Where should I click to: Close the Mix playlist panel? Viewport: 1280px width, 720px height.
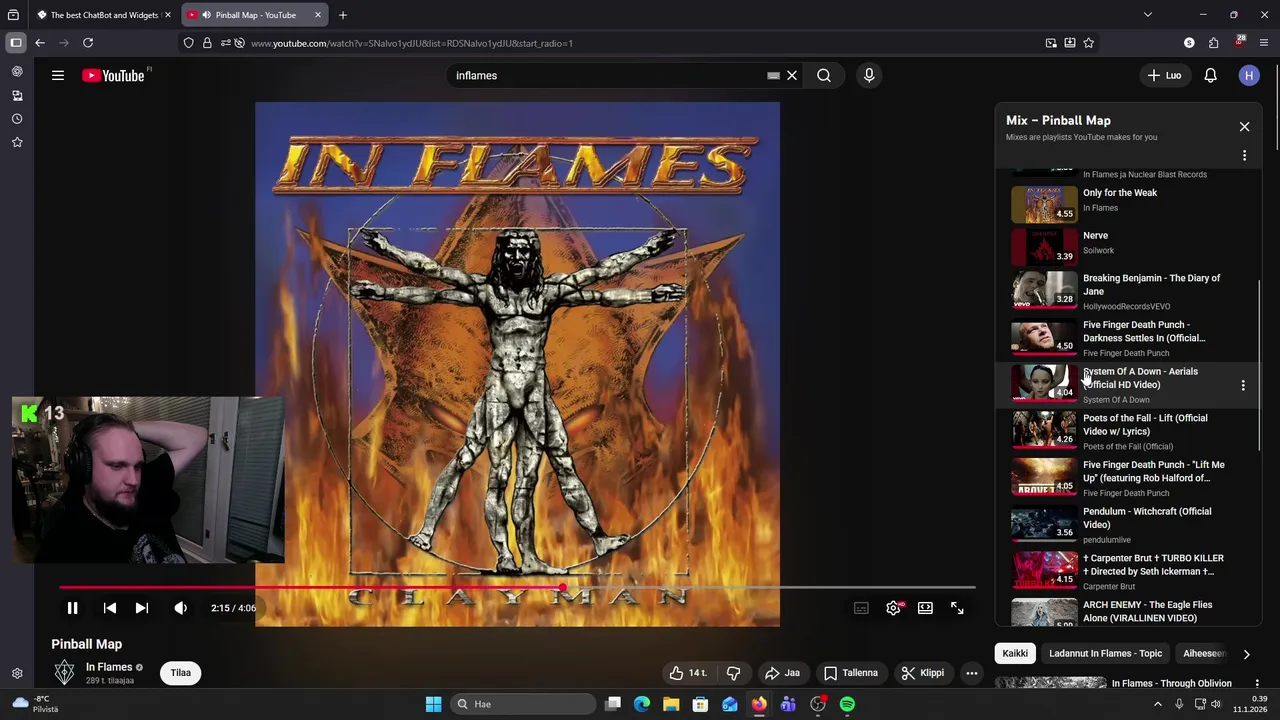click(1244, 127)
